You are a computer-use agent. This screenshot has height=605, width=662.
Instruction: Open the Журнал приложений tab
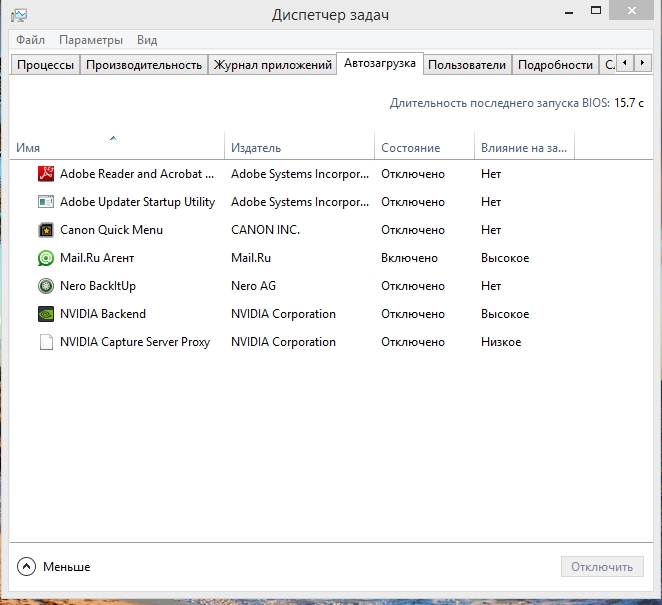coord(273,65)
